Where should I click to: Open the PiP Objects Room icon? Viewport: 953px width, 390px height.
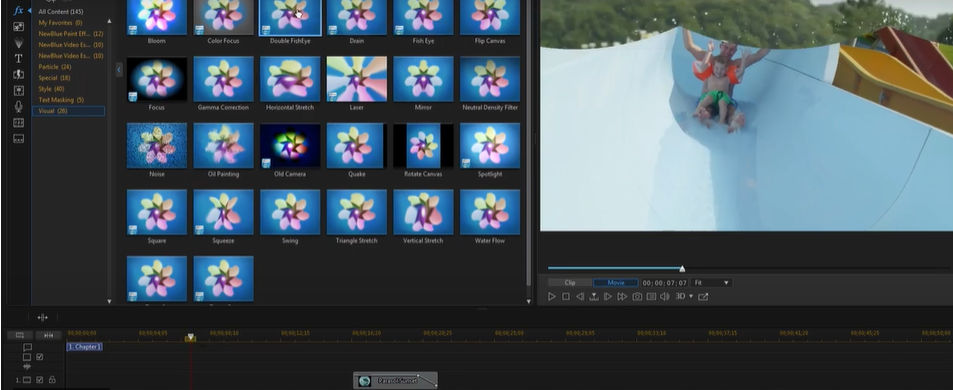click(x=18, y=27)
